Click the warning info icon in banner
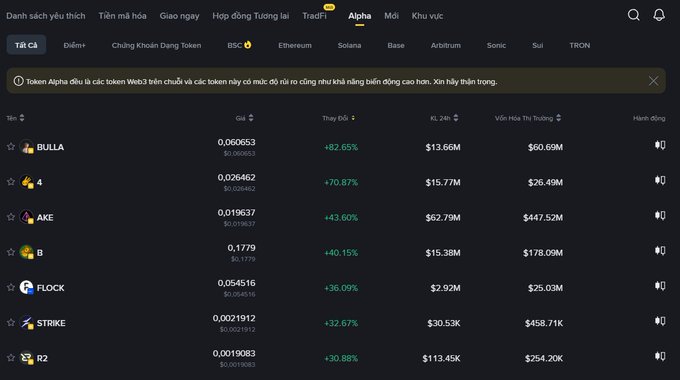 pos(18,81)
